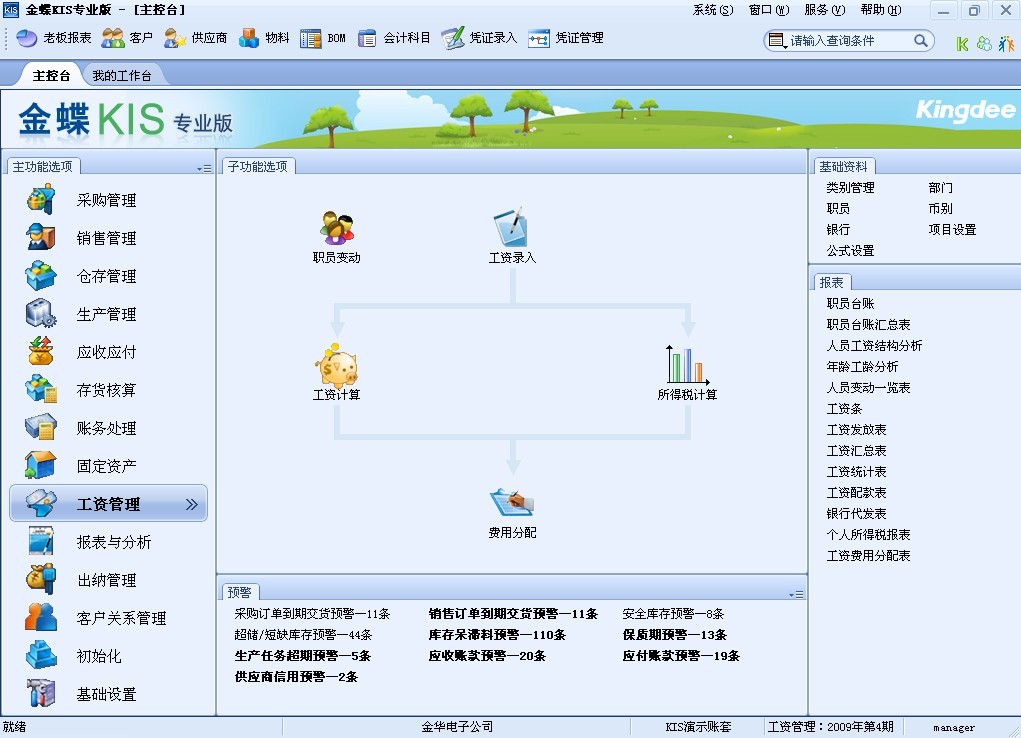Screen dimensions: 1021x738
Task: Open 银行 in 基础资料
Action: tap(837, 229)
